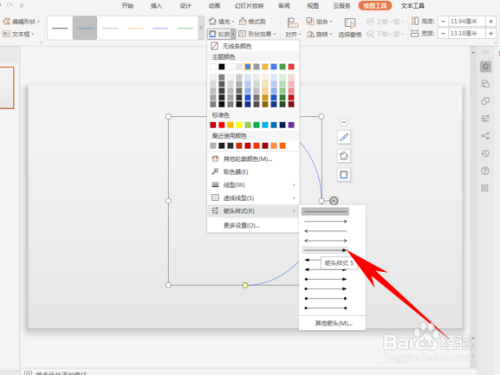Expand the 对齐 align dropdown arrow
This screenshot has height=375, width=500.
(300, 34)
